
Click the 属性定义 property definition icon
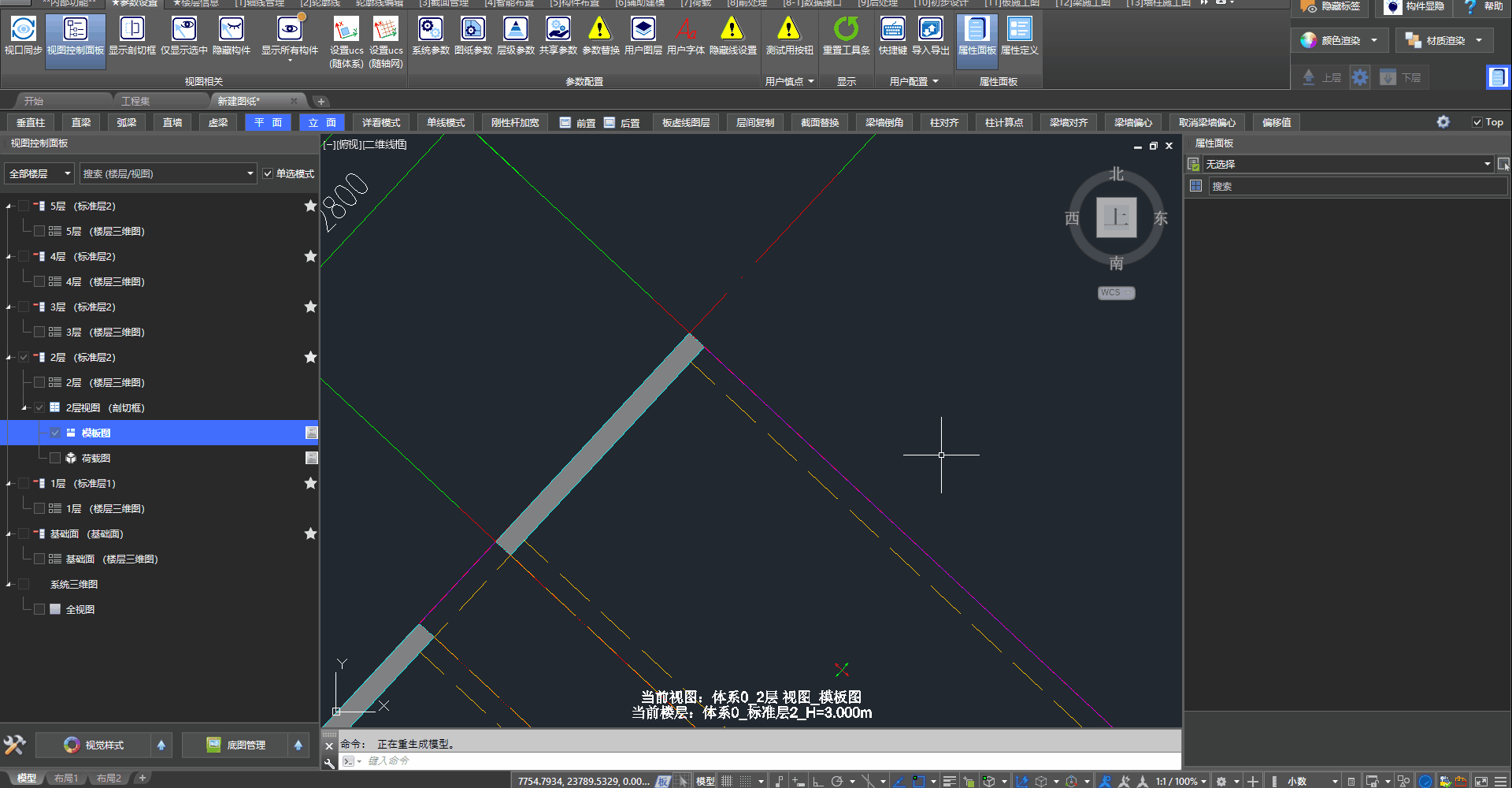1019,35
